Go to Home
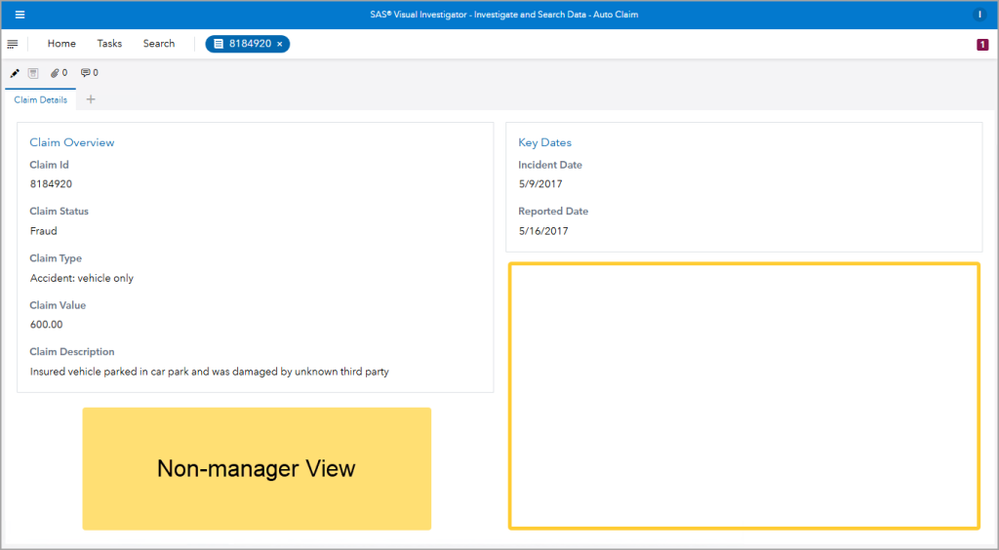Image resolution: width=999 pixels, height=550 pixels. tap(61, 43)
